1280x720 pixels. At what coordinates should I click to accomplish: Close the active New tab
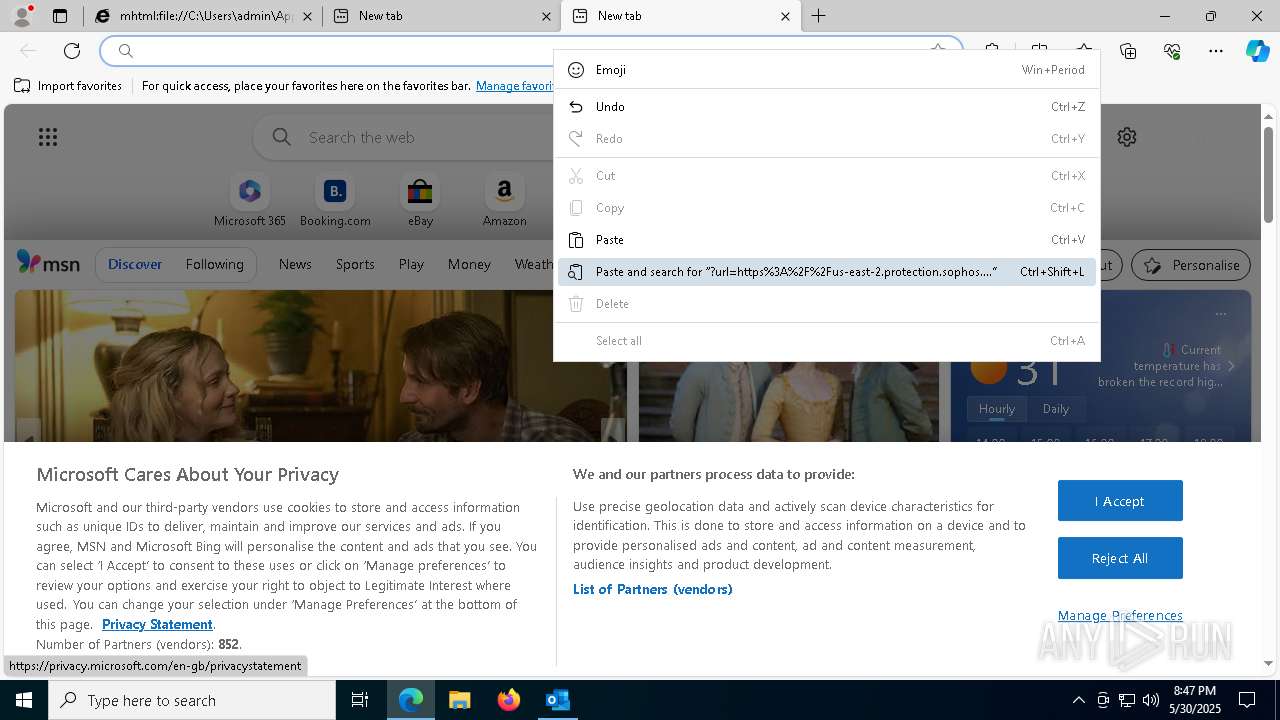point(785,16)
